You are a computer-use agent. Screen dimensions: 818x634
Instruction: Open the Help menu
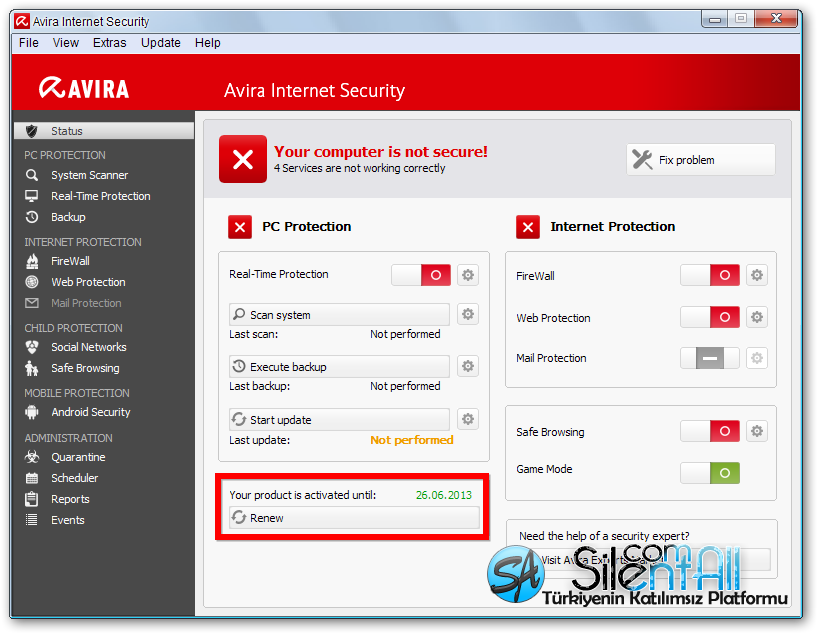[x=208, y=43]
